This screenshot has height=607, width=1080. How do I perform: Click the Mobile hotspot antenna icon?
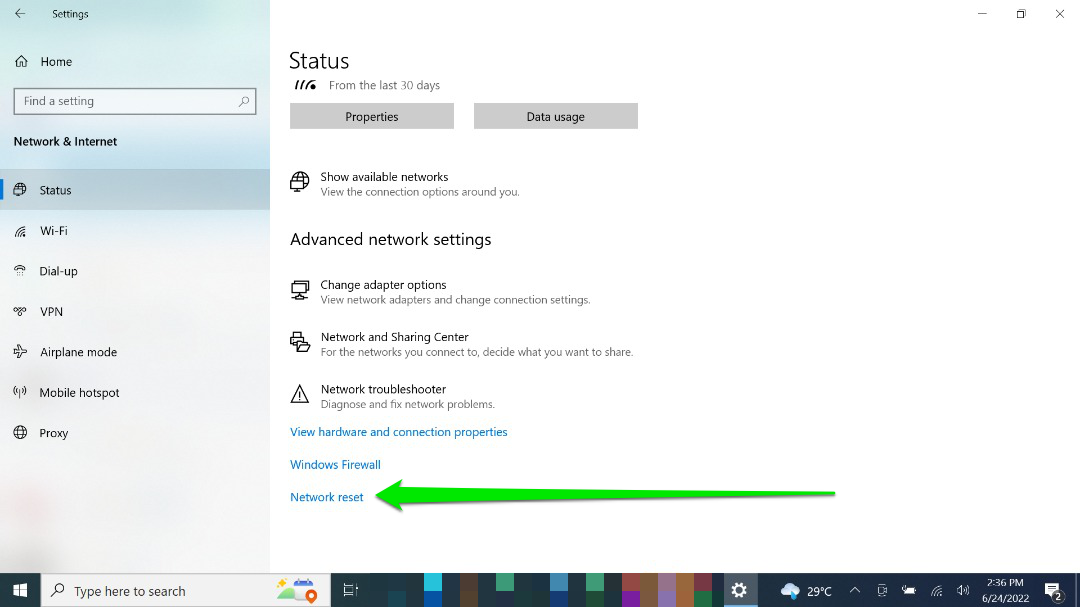click(20, 392)
